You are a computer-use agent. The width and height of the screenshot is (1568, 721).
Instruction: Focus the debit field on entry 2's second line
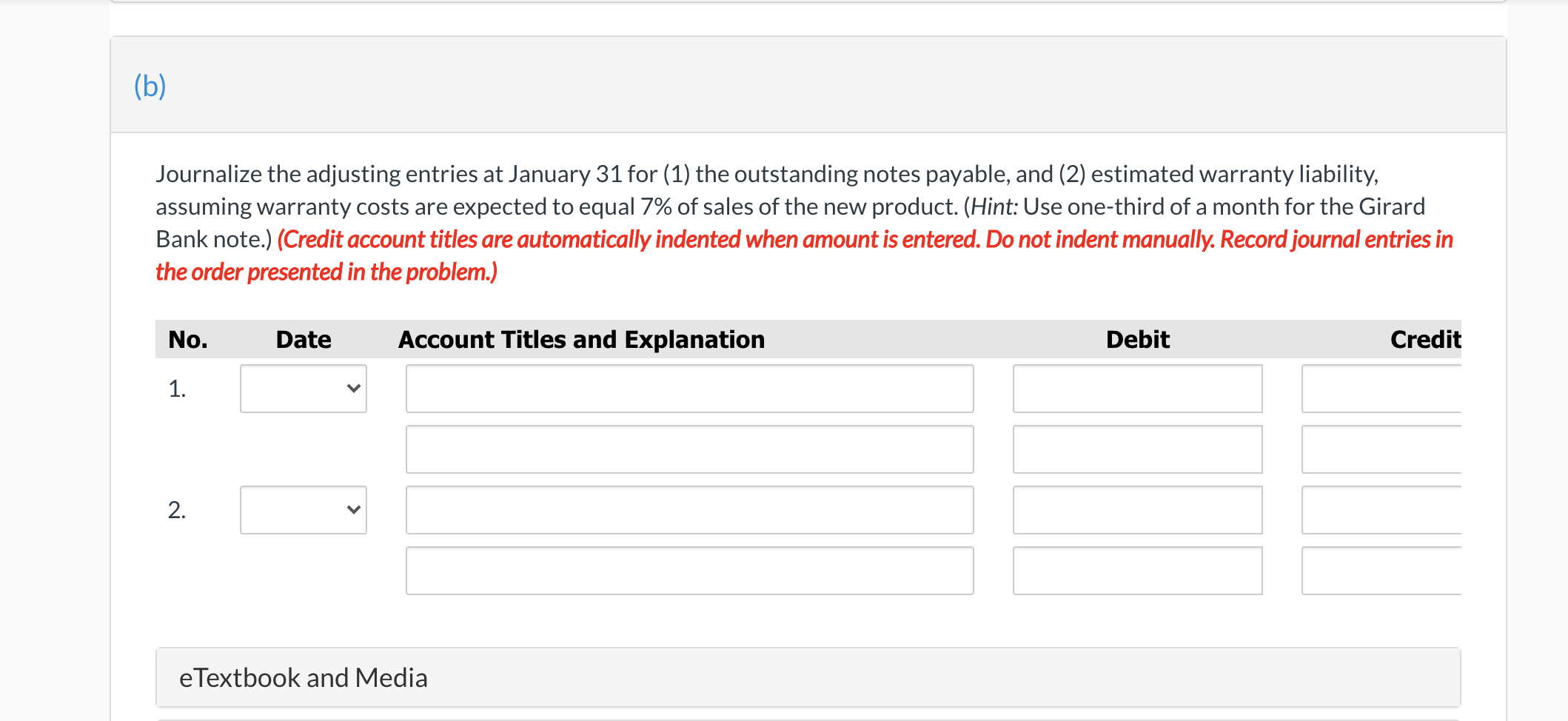pos(1137,571)
